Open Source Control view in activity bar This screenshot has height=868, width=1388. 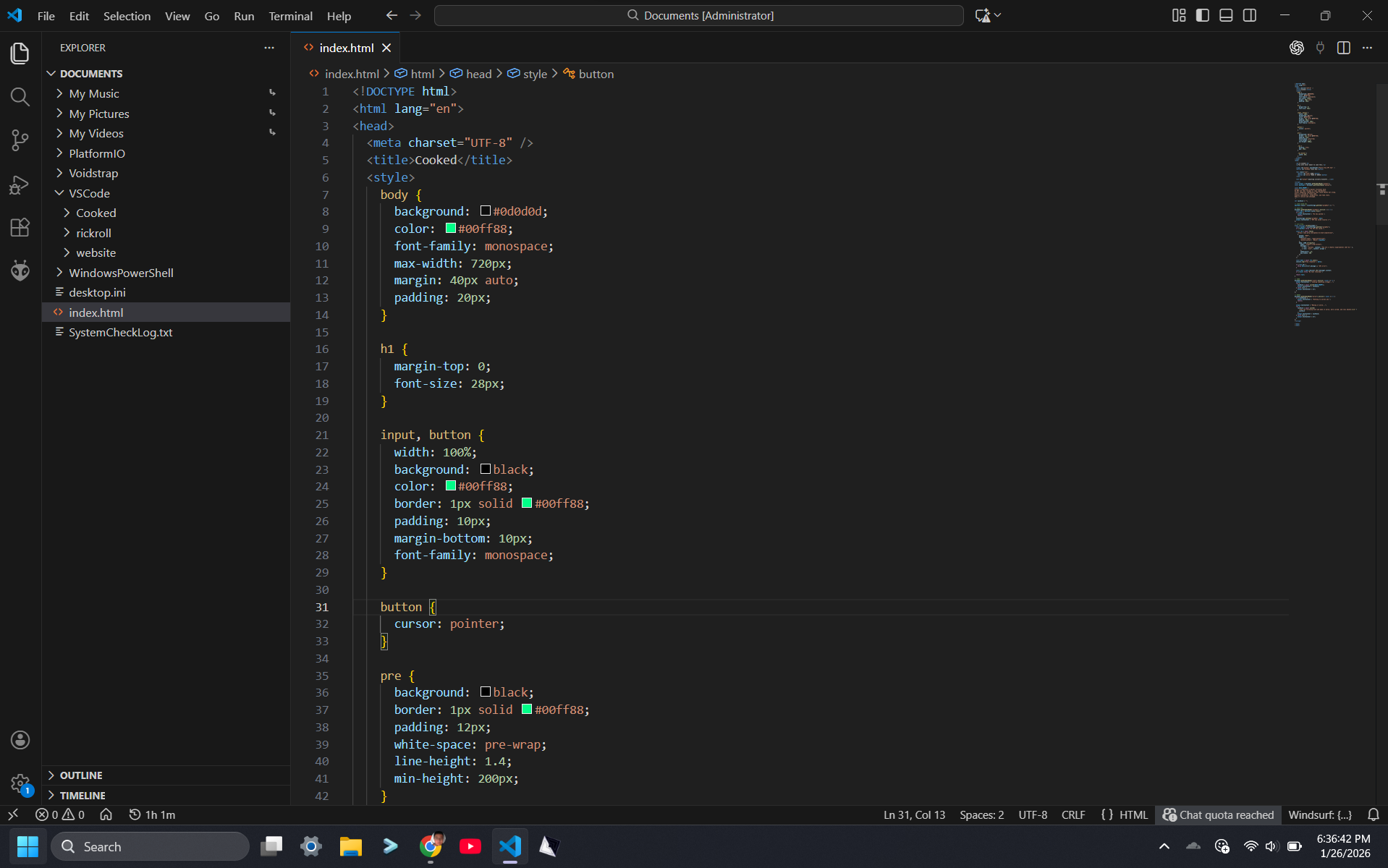(20, 140)
